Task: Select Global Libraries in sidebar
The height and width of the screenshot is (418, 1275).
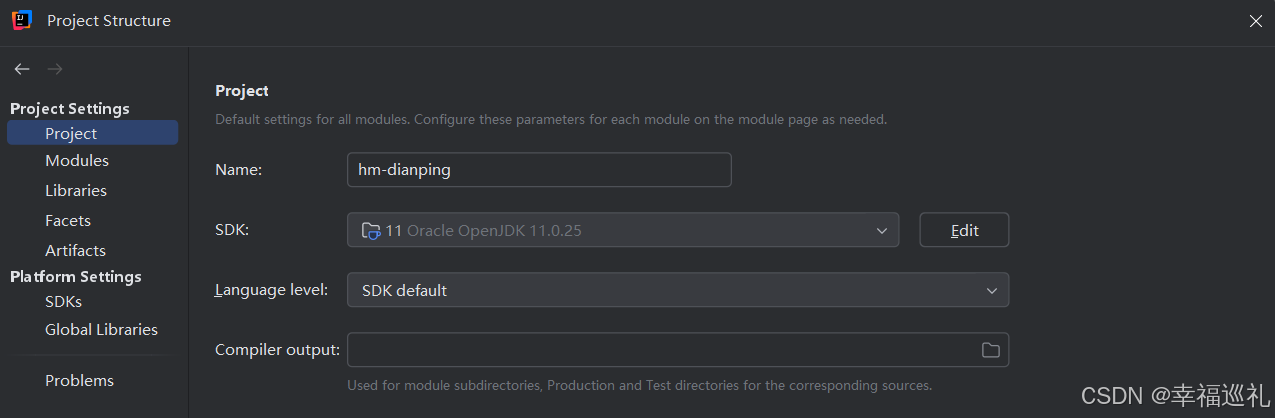Action: point(101,329)
